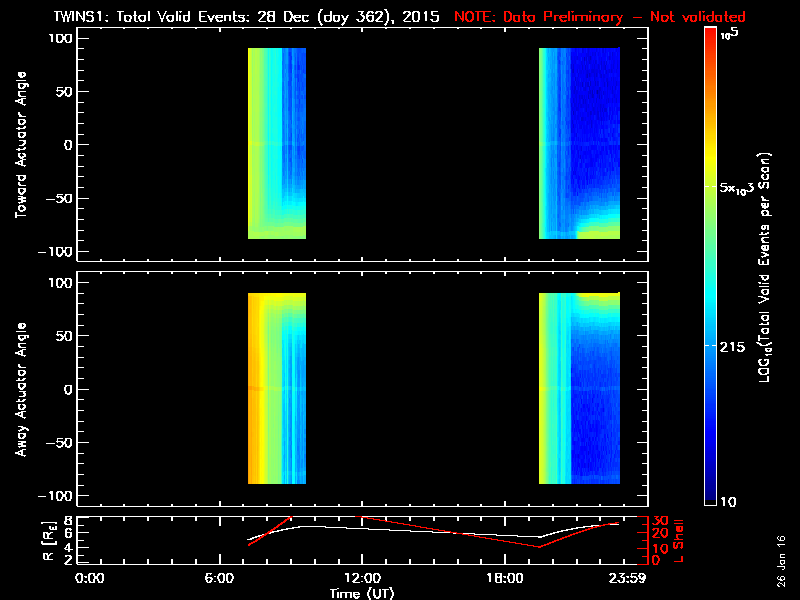Click the white R curve in the orbit panel
This screenshot has height=600, width=800.
(434, 534)
